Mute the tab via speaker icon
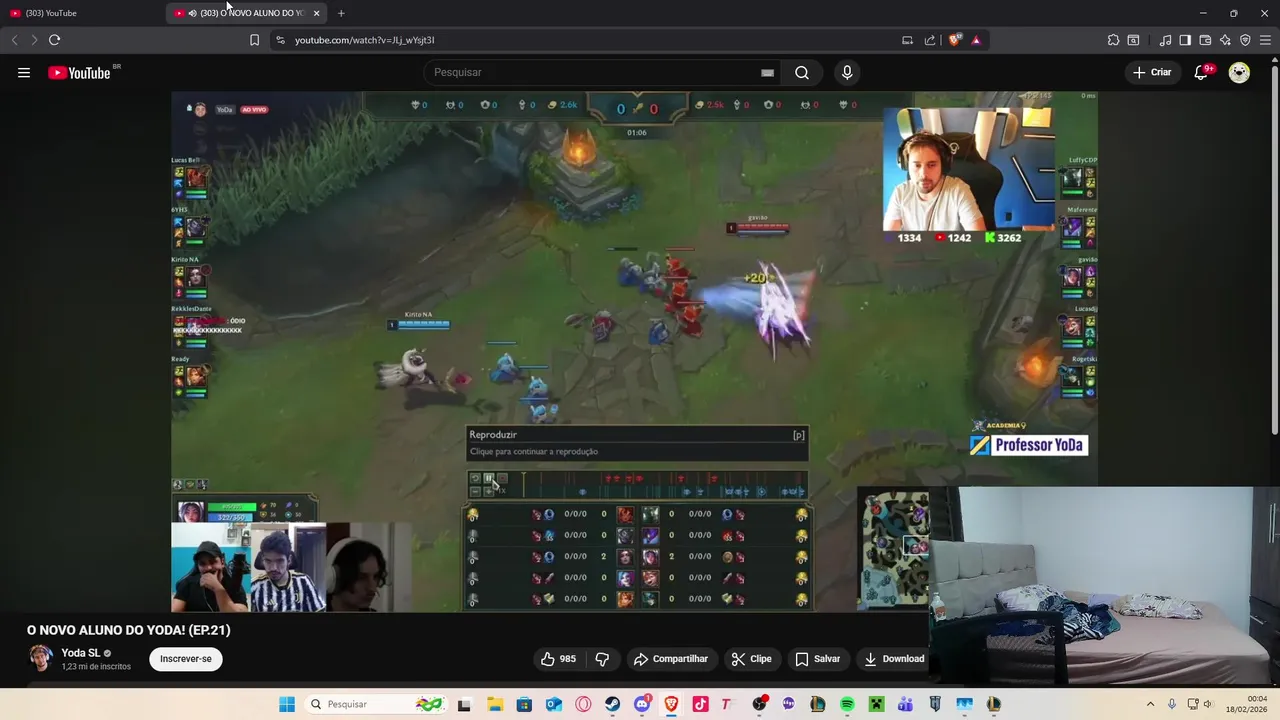Viewport: 1280px width, 720px height. (x=192, y=13)
